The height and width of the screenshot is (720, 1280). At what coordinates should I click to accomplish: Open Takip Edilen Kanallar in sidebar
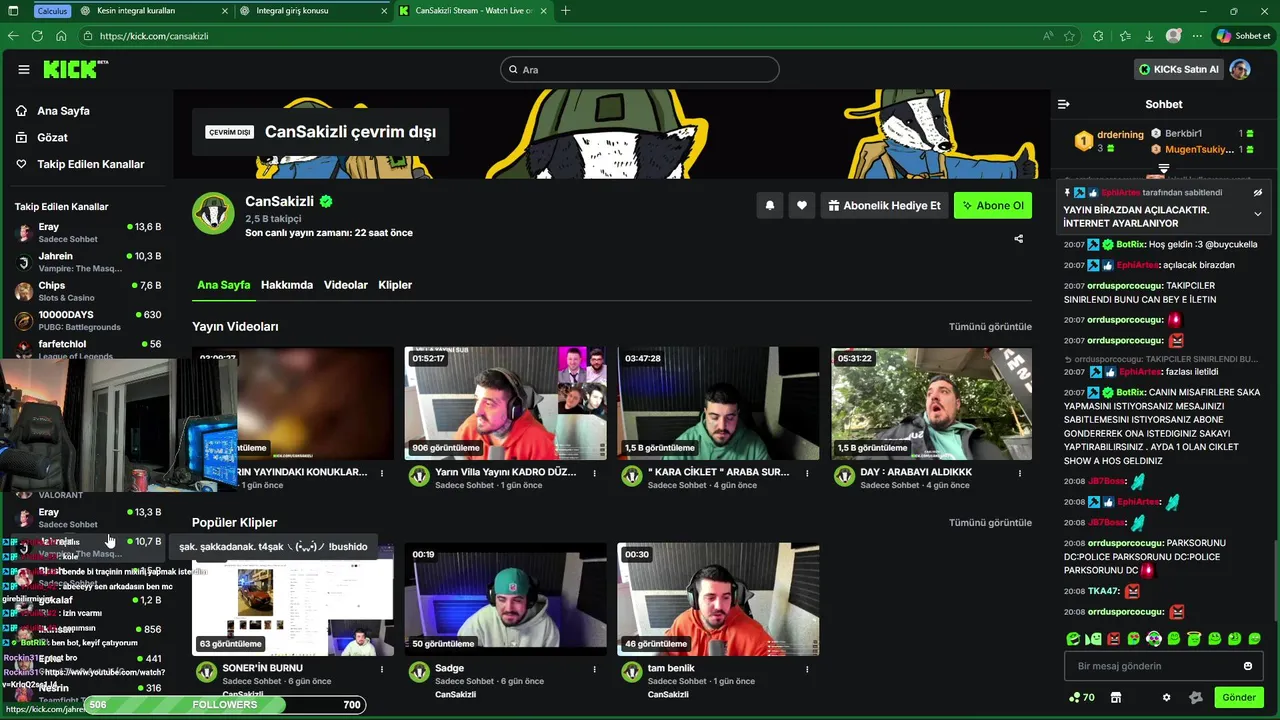tap(90, 164)
